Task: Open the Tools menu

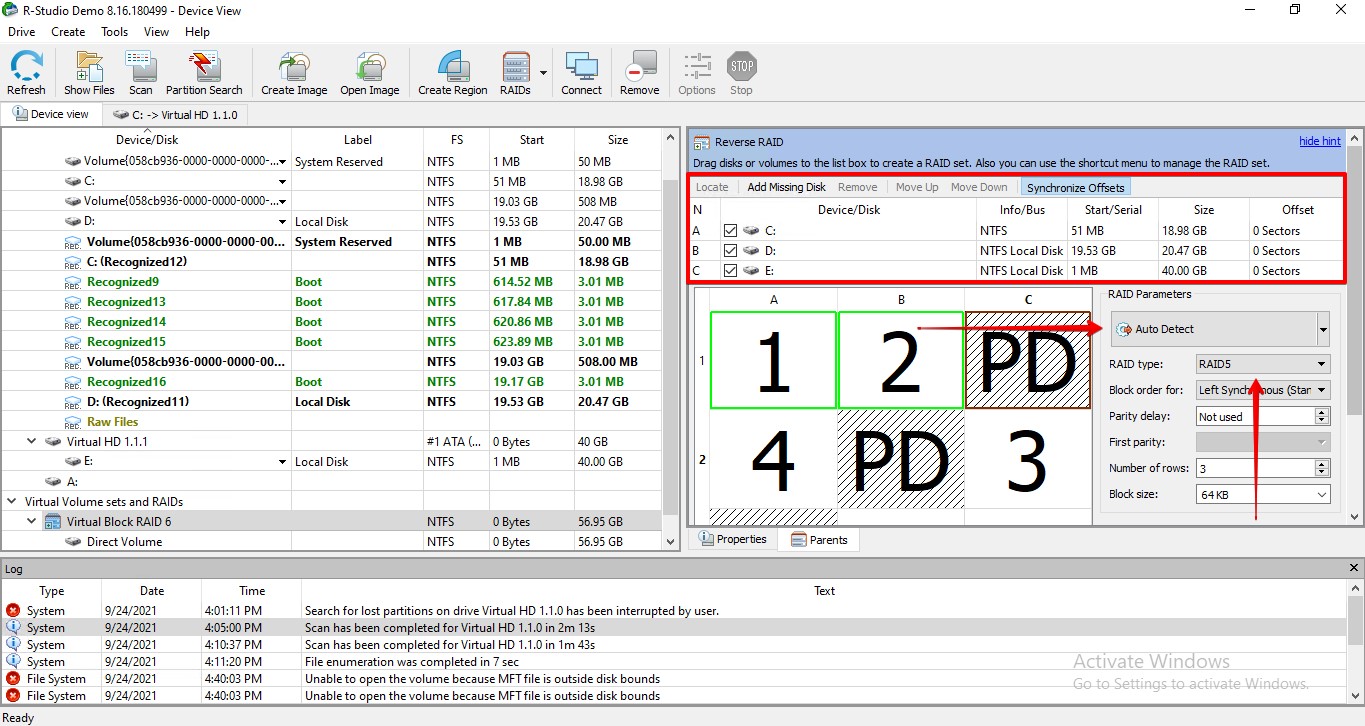Action: pyautogui.click(x=113, y=31)
